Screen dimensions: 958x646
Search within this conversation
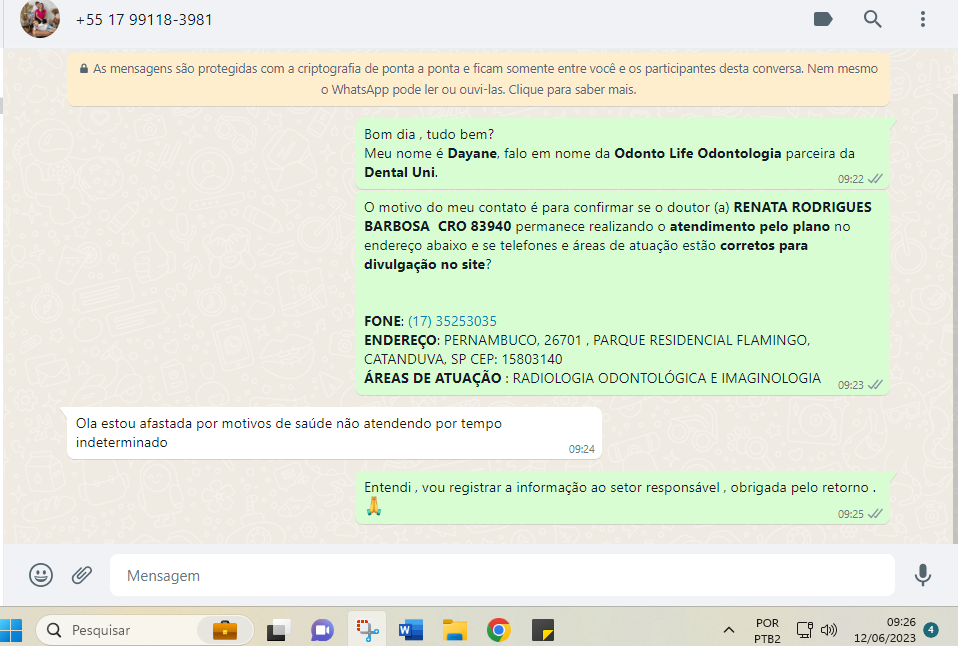coord(873,19)
